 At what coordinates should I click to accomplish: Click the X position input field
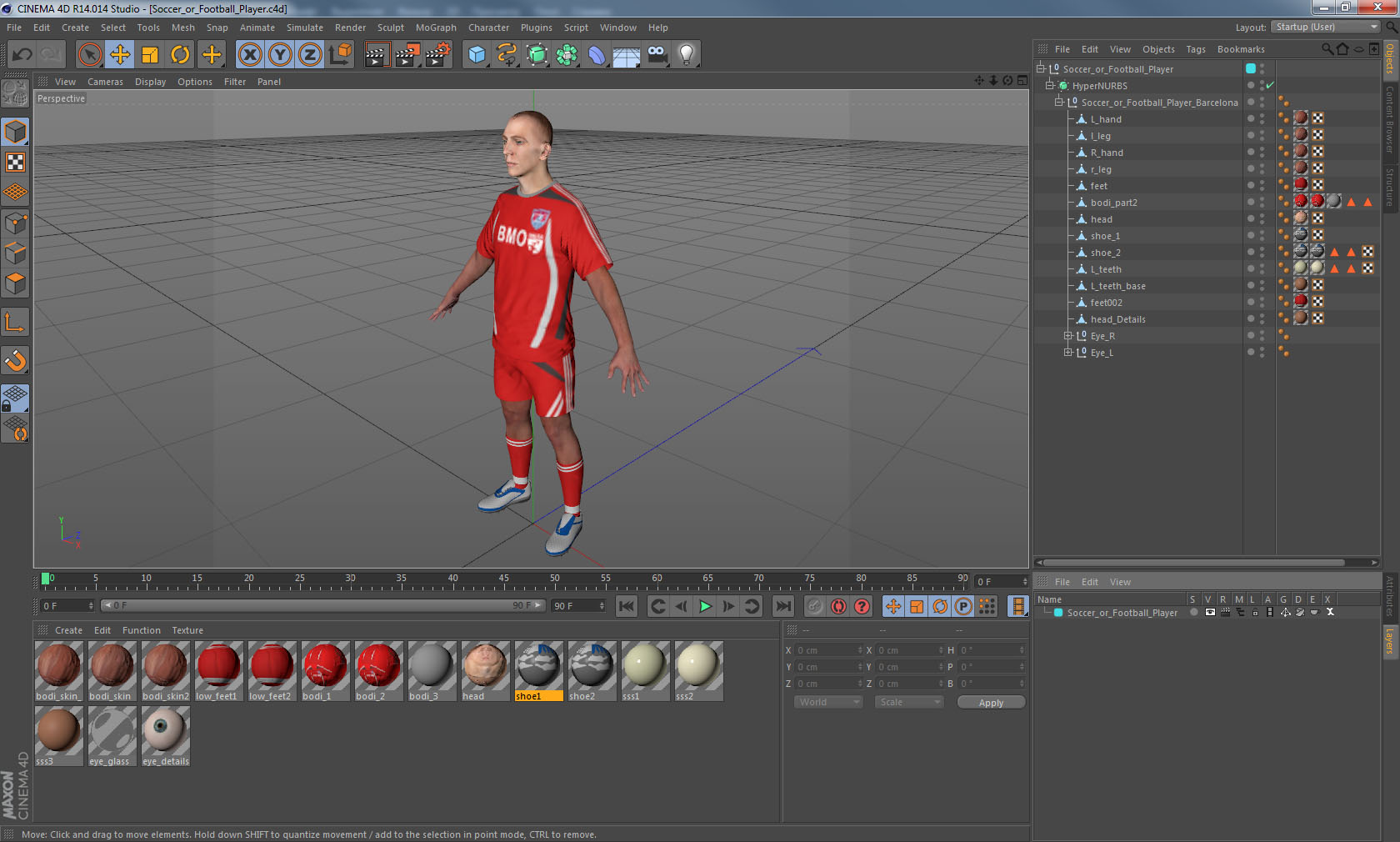[x=830, y=650]
